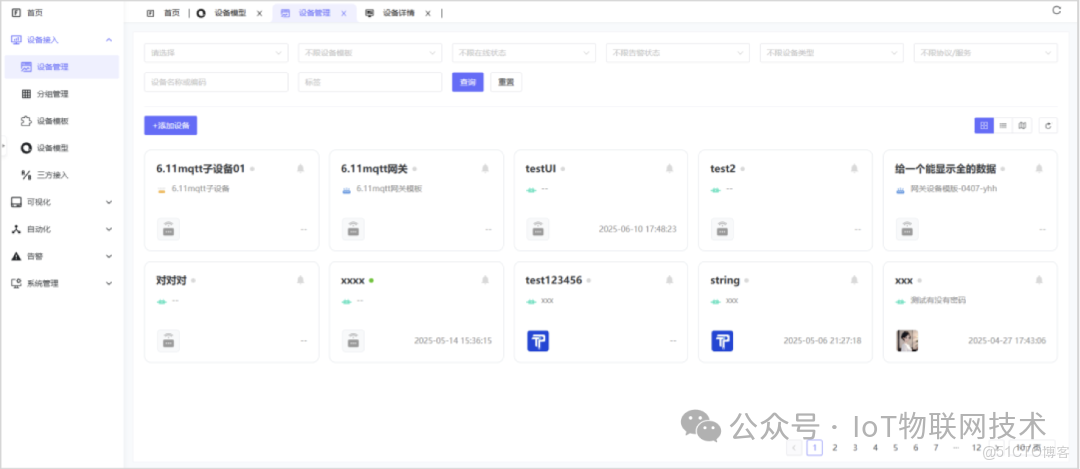Click the 重置 reset button

click(x=506, y=82)
